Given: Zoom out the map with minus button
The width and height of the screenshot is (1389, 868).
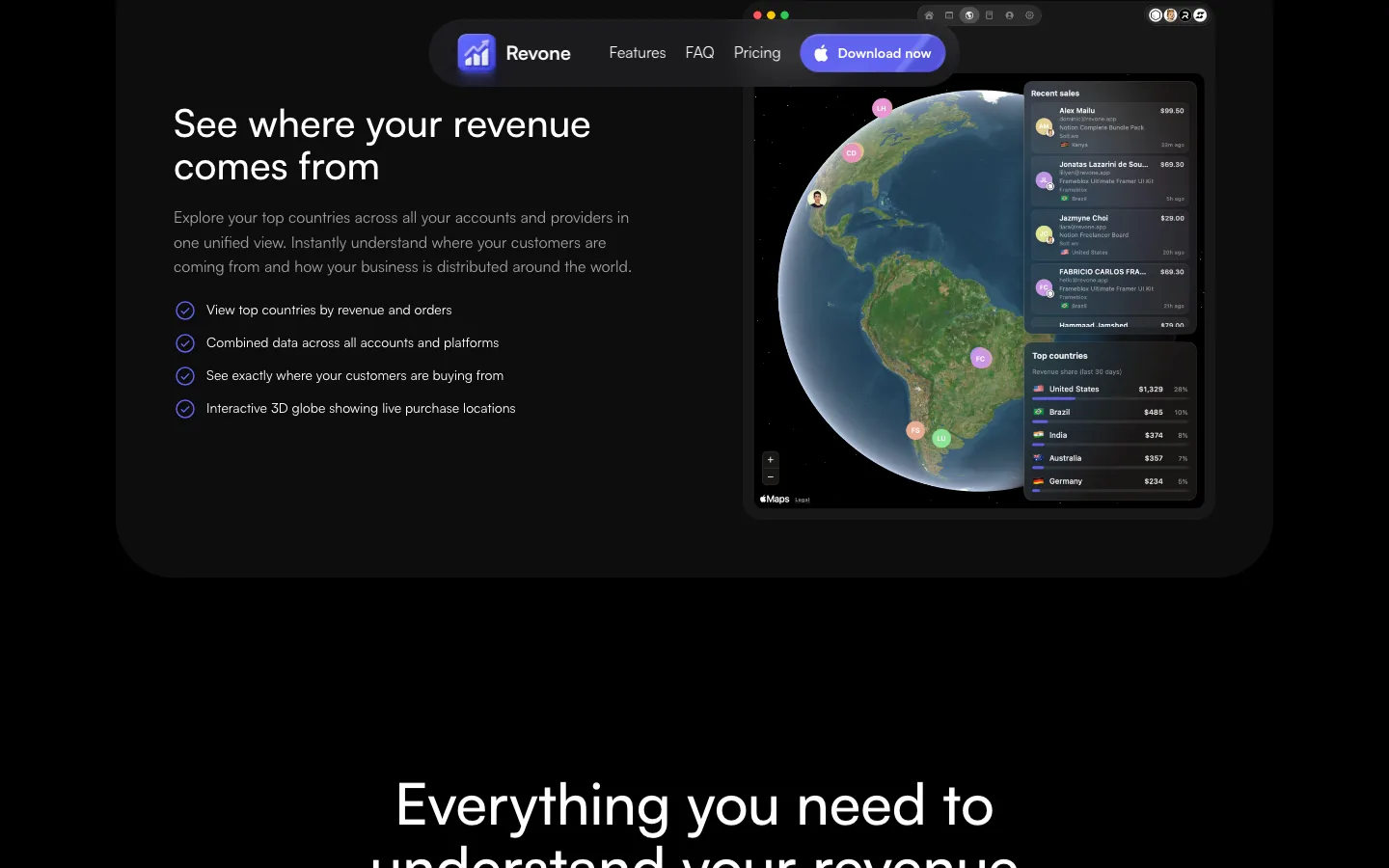Looking at the screenshot, I should coord(770,476).
